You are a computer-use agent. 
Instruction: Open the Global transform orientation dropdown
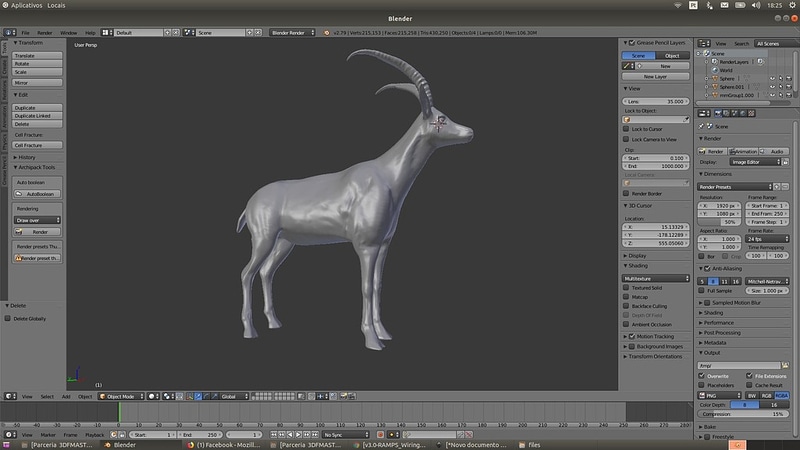pos(234,396)
